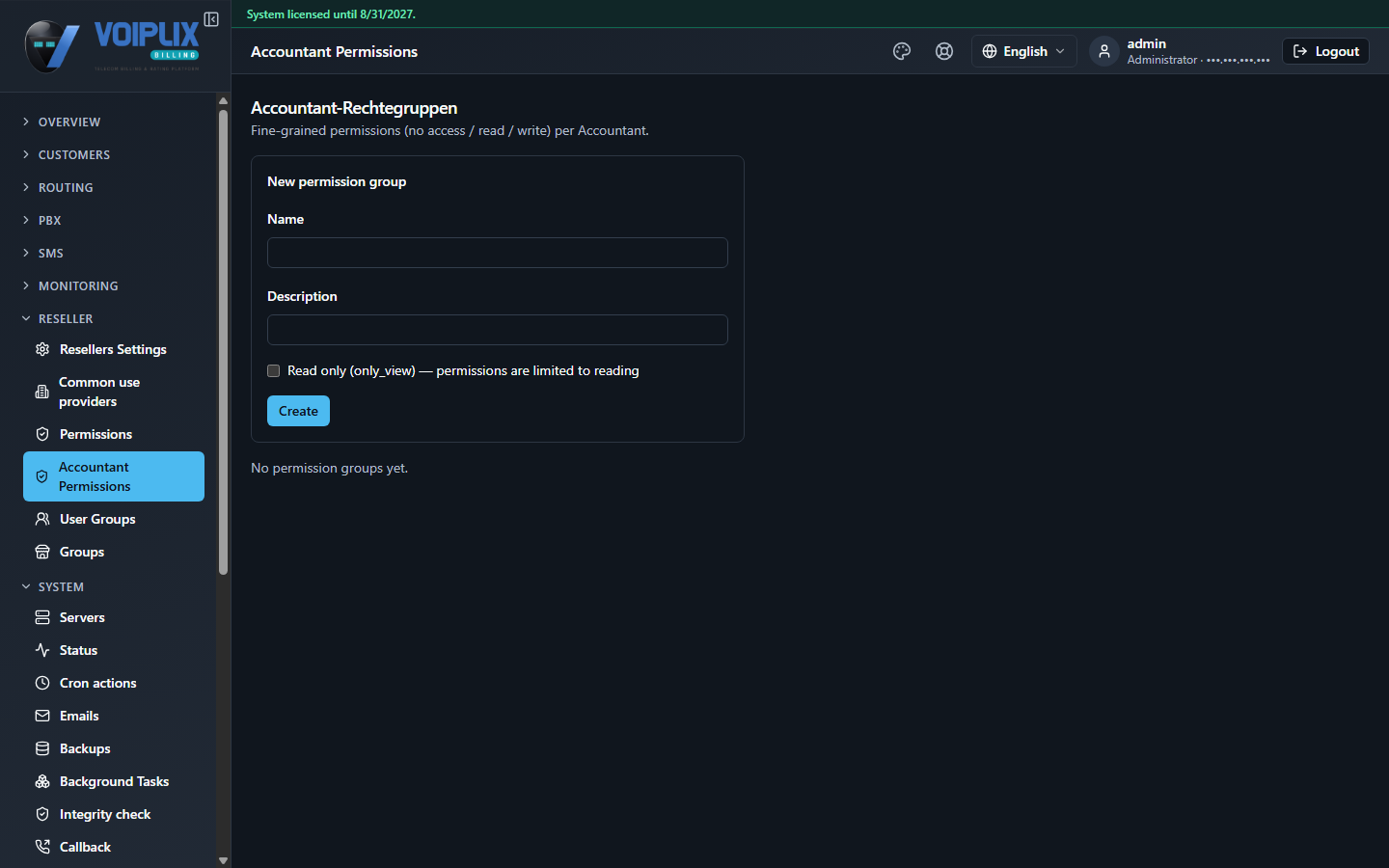This screenshot has width=1389, height=868.
Task: Click the Status activity icon
Action: [x=42, y=650]
